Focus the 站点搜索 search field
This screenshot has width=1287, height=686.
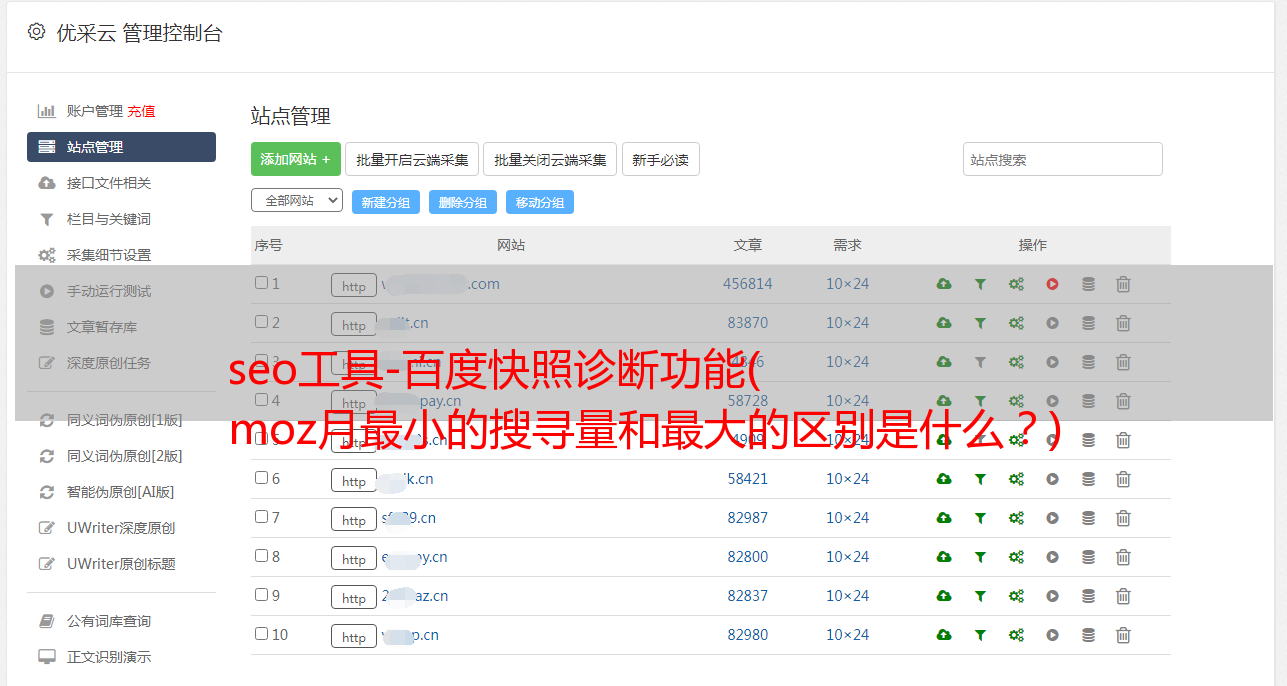pyautogui.click(x=1063, y=159)
